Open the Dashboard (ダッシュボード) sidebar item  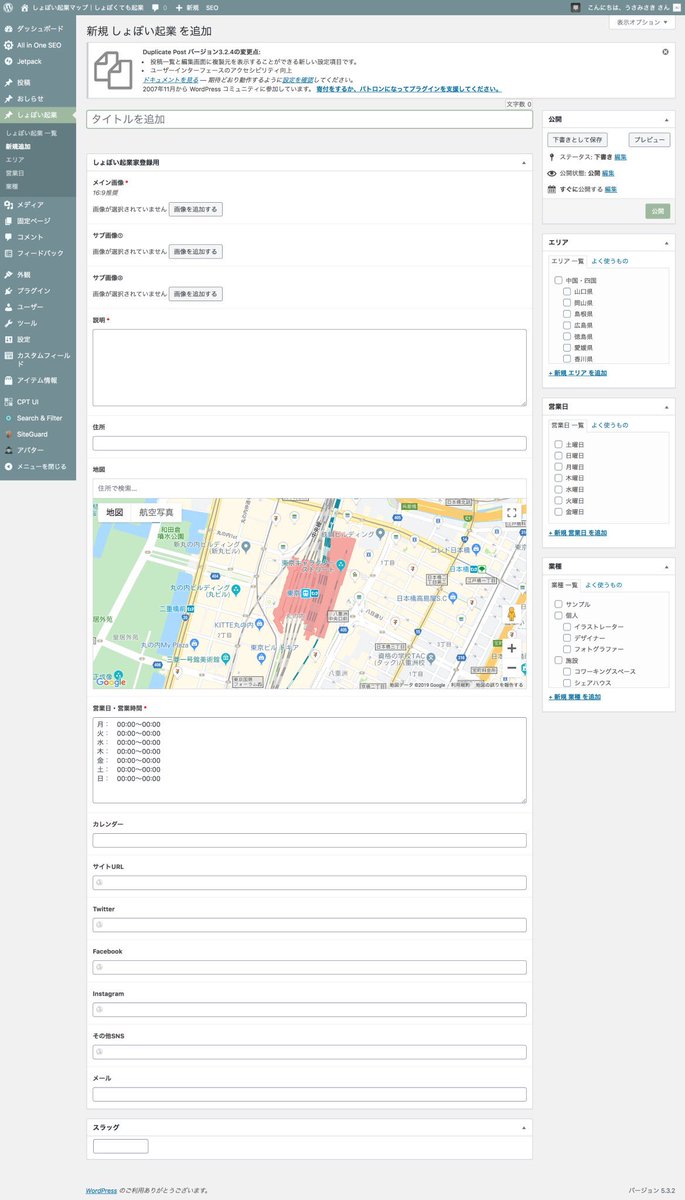tap(38, 29)
